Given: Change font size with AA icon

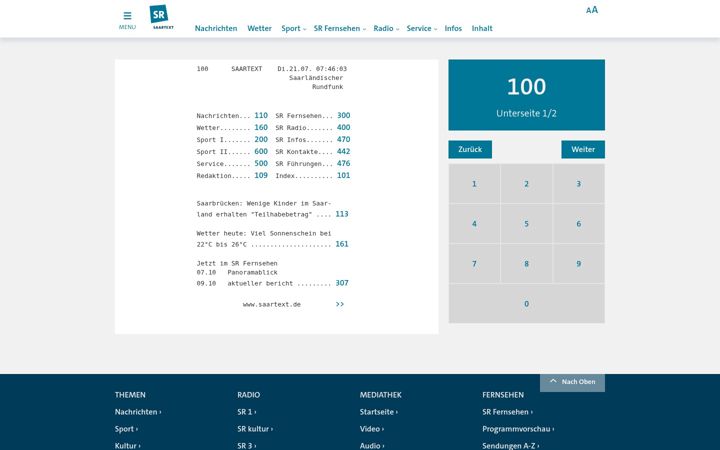Looking at the screenshot, I should tap(592, 10).
